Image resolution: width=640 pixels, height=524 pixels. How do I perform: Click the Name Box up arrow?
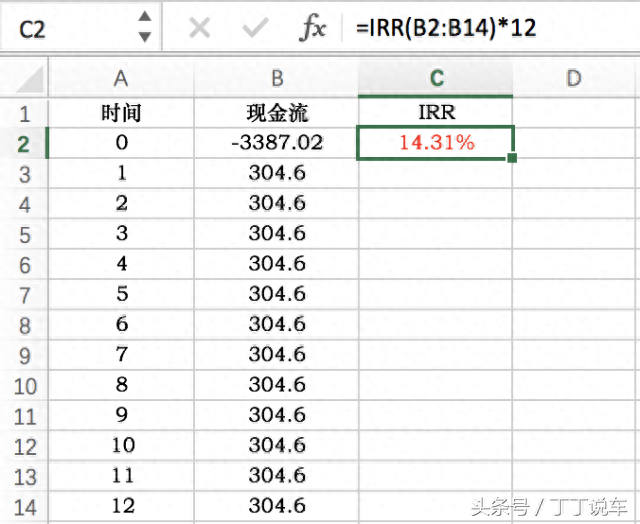[x=145, y=16]
